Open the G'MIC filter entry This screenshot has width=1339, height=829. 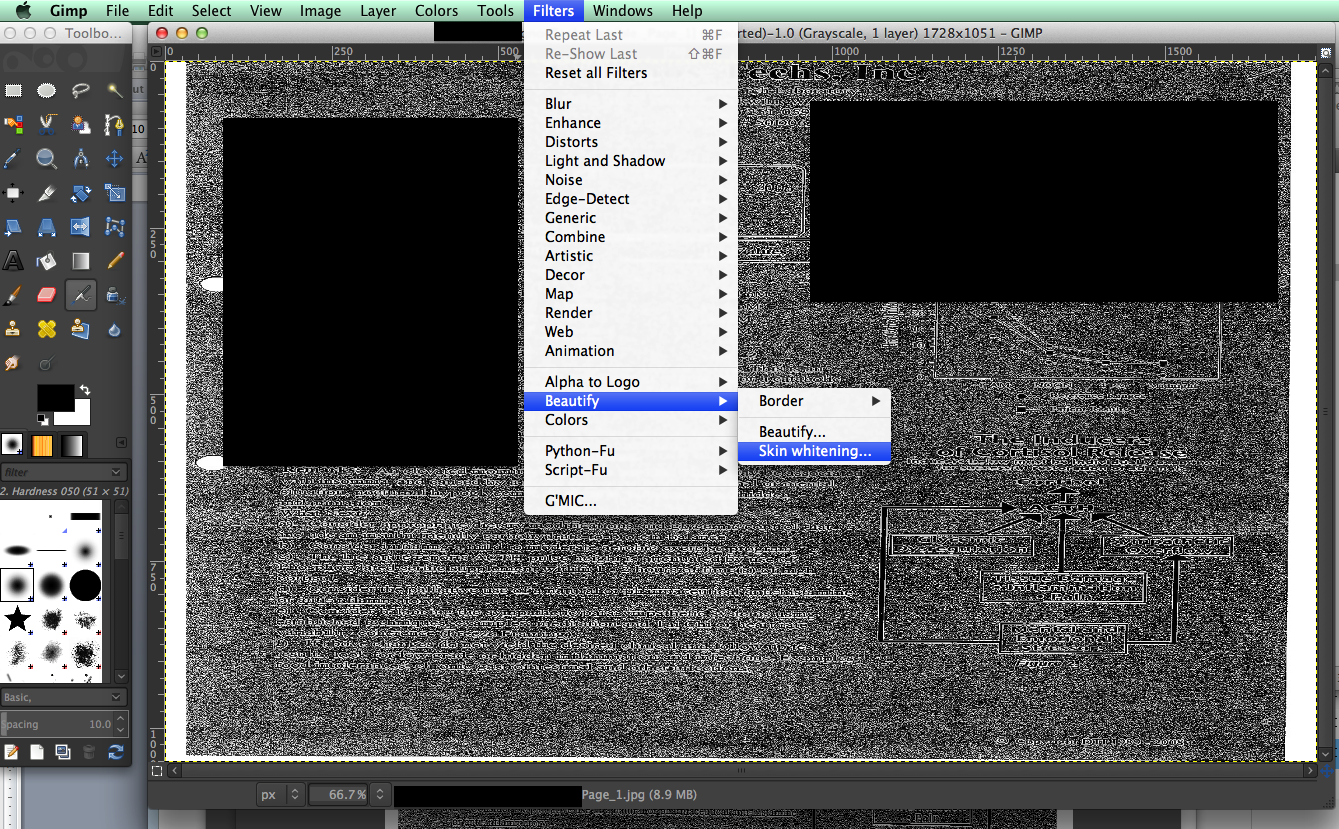(x=570, y=501)
